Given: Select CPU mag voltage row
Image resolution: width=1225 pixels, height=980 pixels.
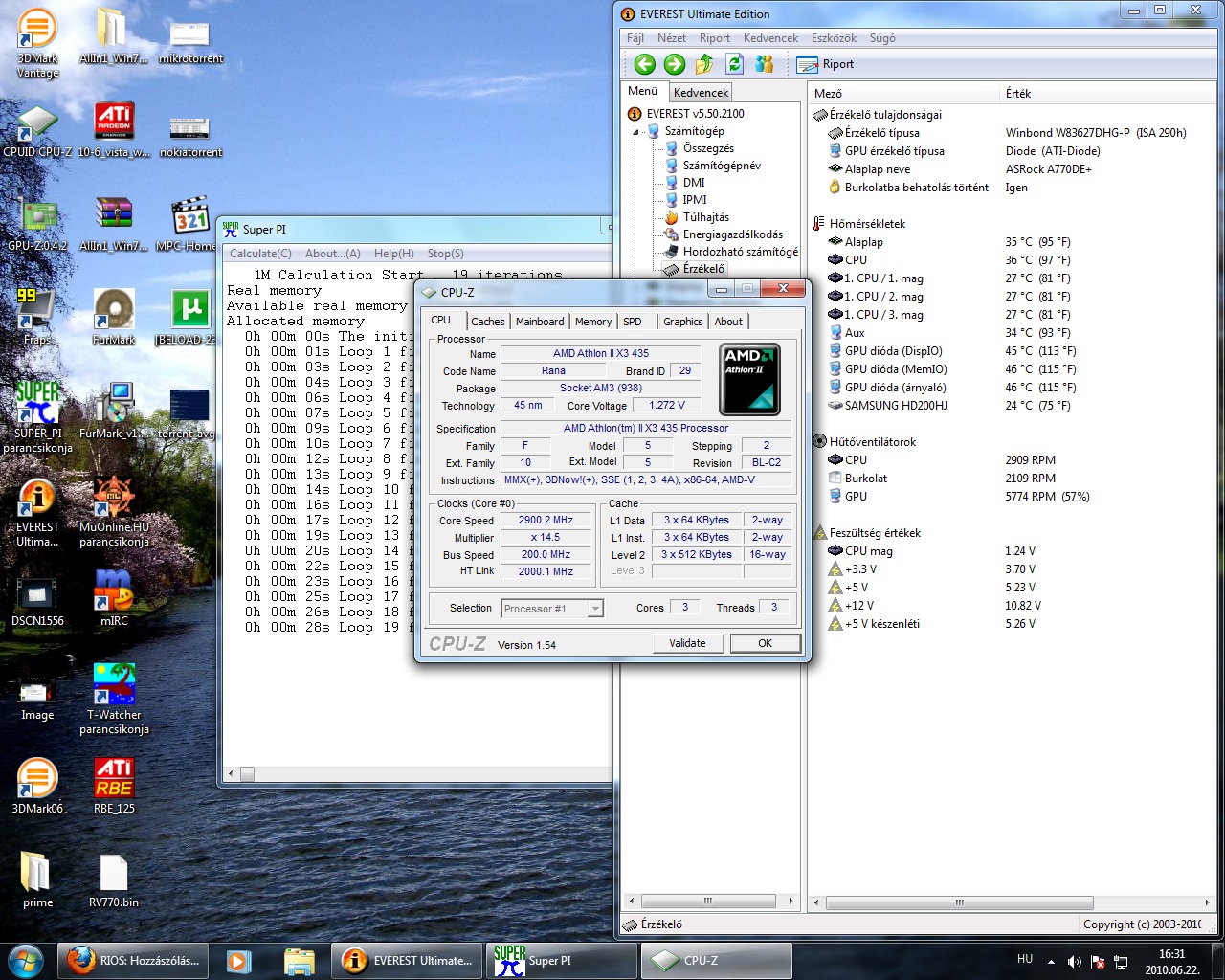Looking at the screenshot, I should 1013,551.
